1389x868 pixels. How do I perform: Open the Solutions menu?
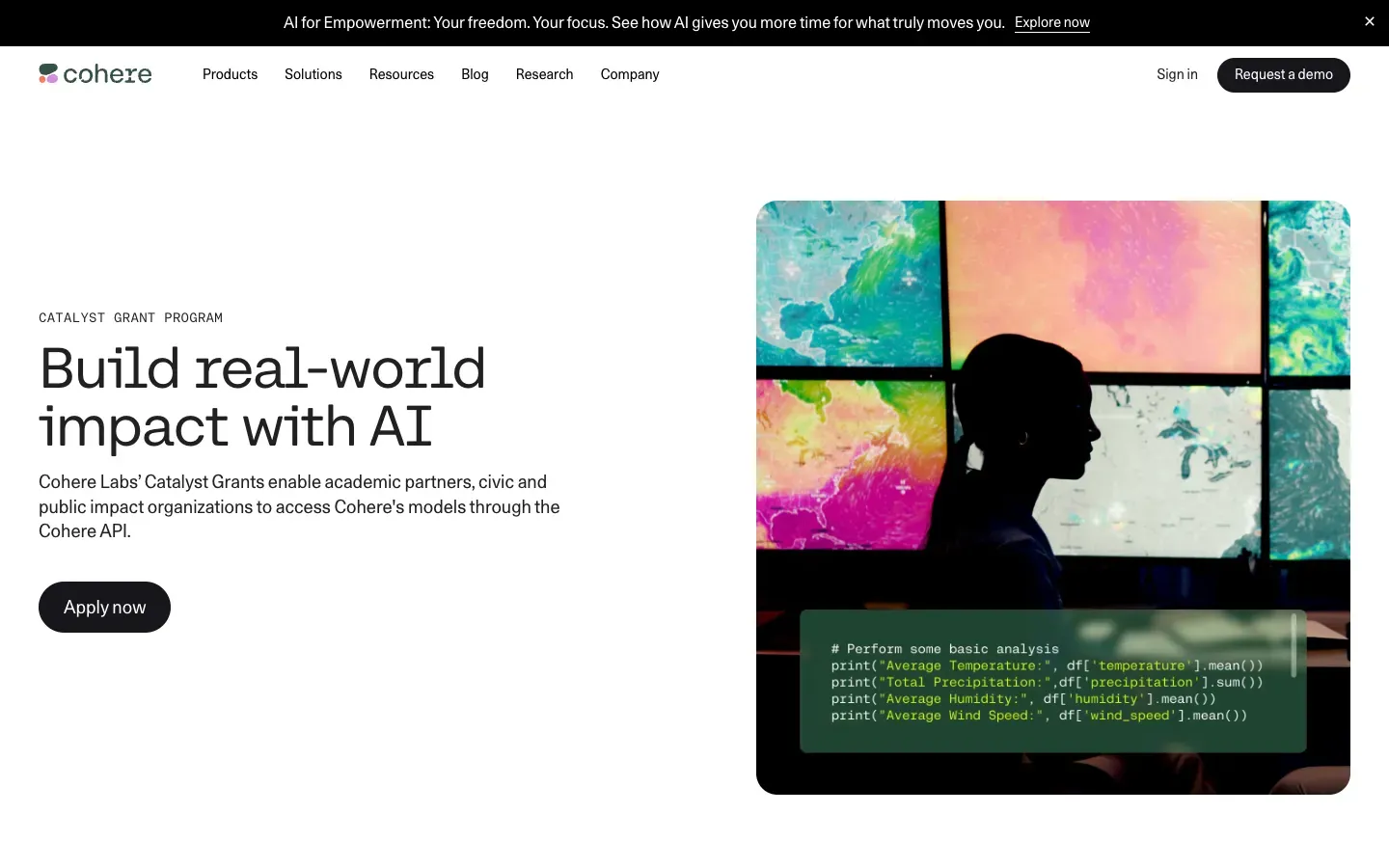[x=313, y=74]
